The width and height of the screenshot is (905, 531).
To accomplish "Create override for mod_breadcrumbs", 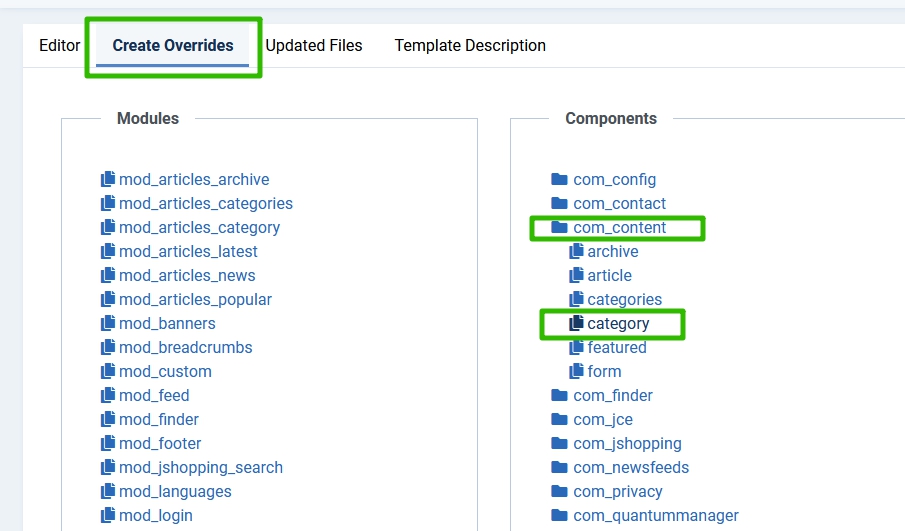I will 185,348.
